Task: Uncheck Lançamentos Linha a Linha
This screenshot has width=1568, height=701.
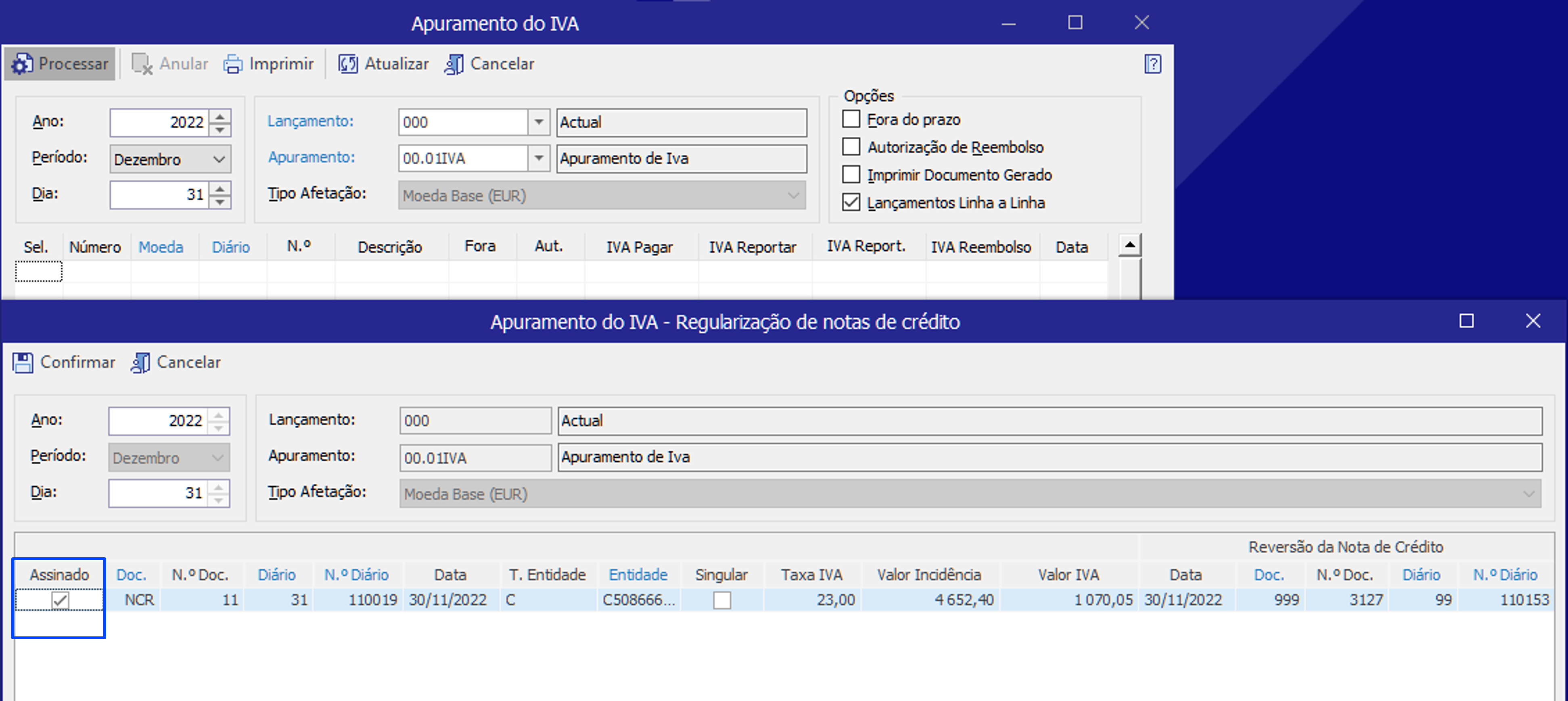Action: click(851, 202)
